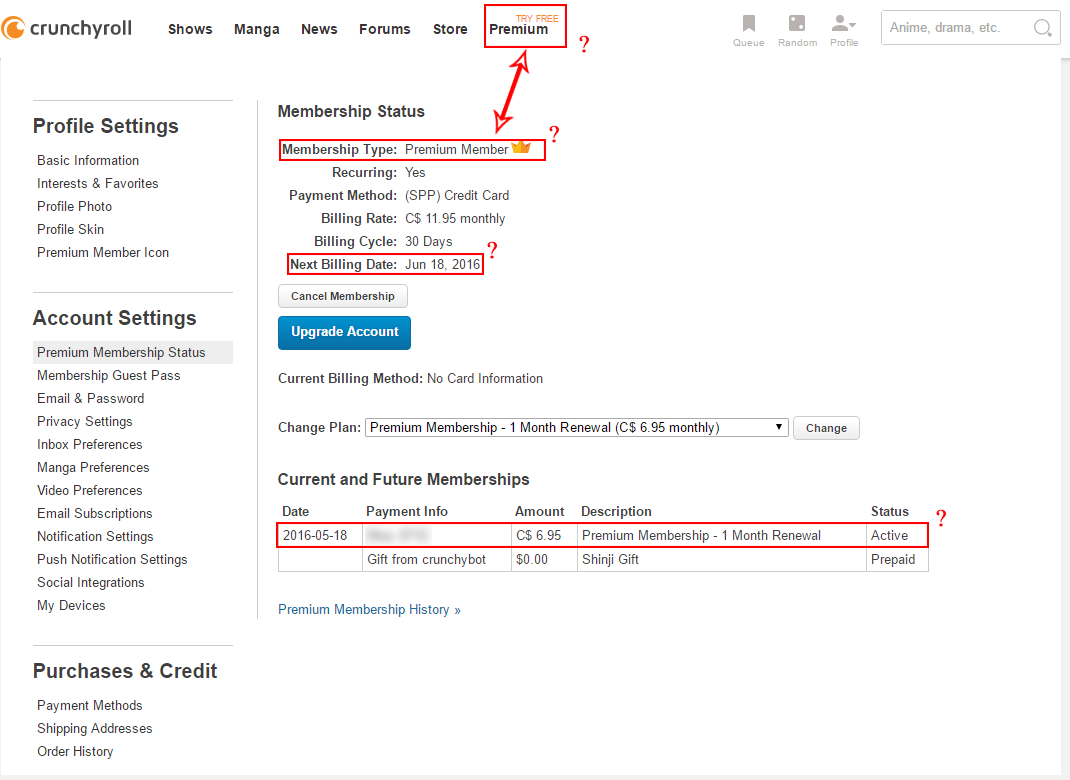Open Email Subscriptions page

(95, 513)
